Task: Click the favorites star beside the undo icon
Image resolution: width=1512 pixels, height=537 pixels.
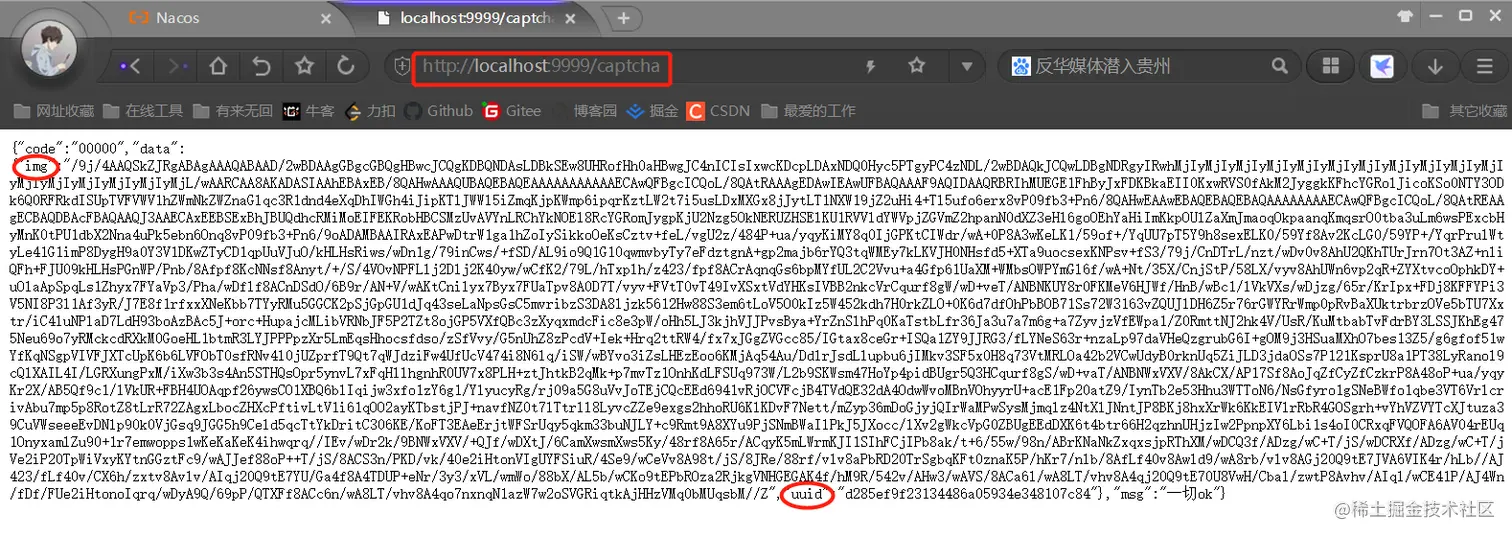Action: [304, 66]
